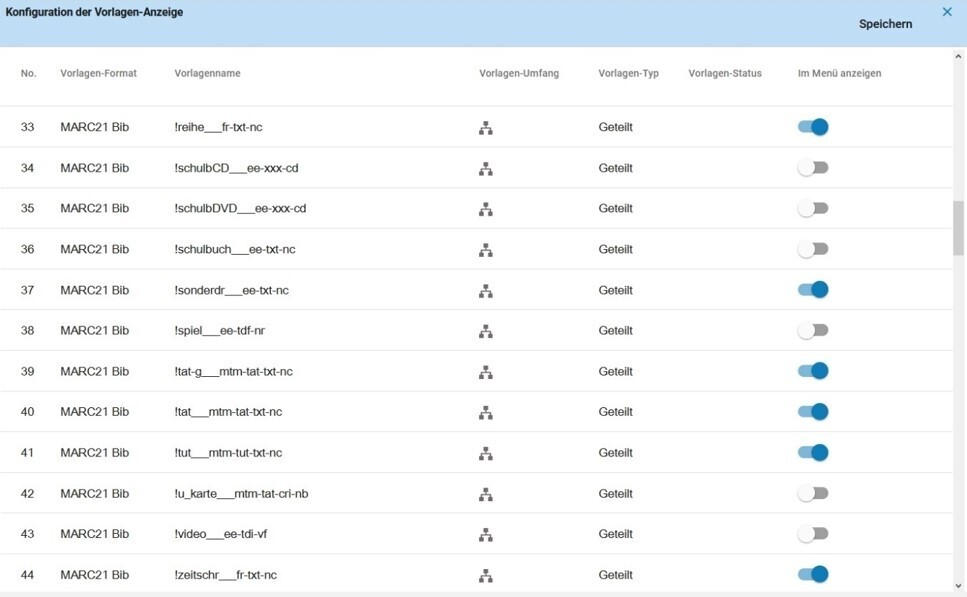Click the scope icon for !schulbuch___ee-txt-nc
Screen dimensions: 967x597
coord(486,250)
